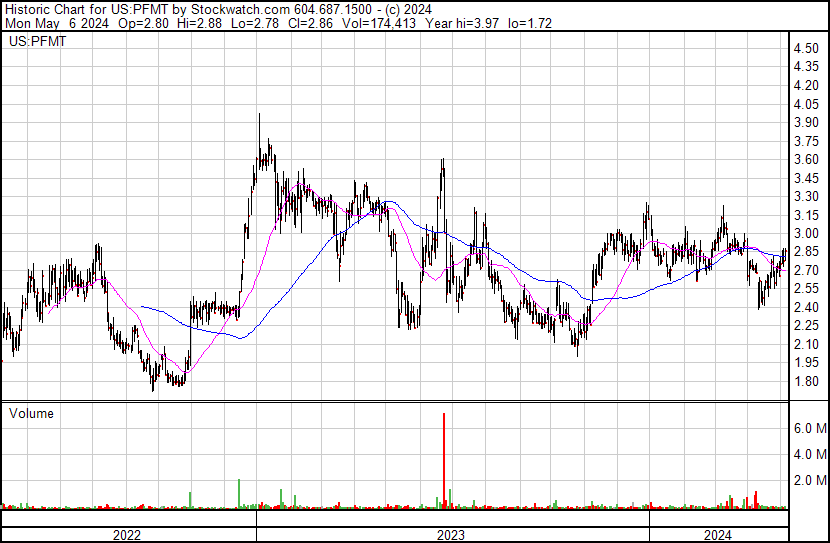Click the 2.0 M volume axis label
Screen dimensions: 830x543
click(810, 480)
